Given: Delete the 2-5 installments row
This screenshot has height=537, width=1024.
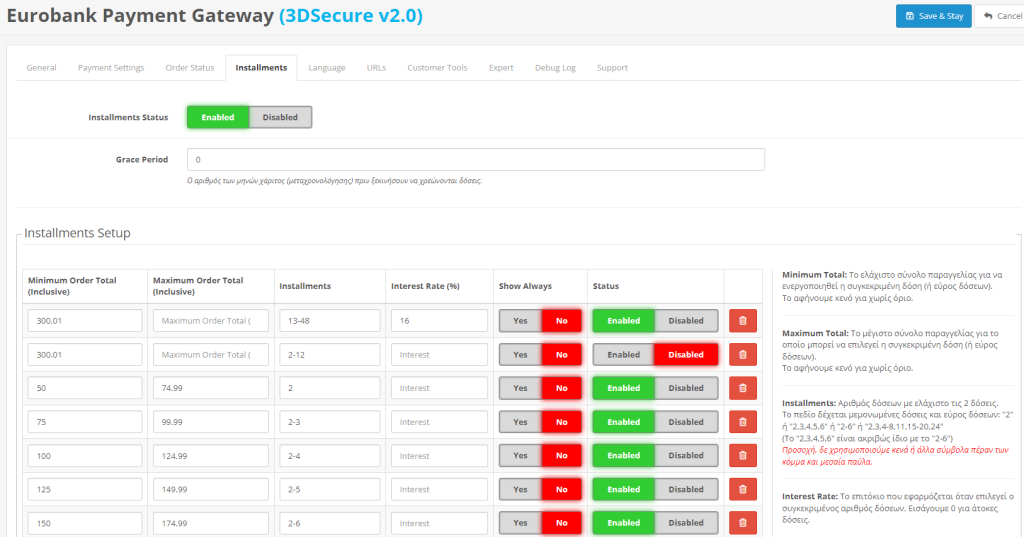Looking at the screenshot, I should 743,489.
